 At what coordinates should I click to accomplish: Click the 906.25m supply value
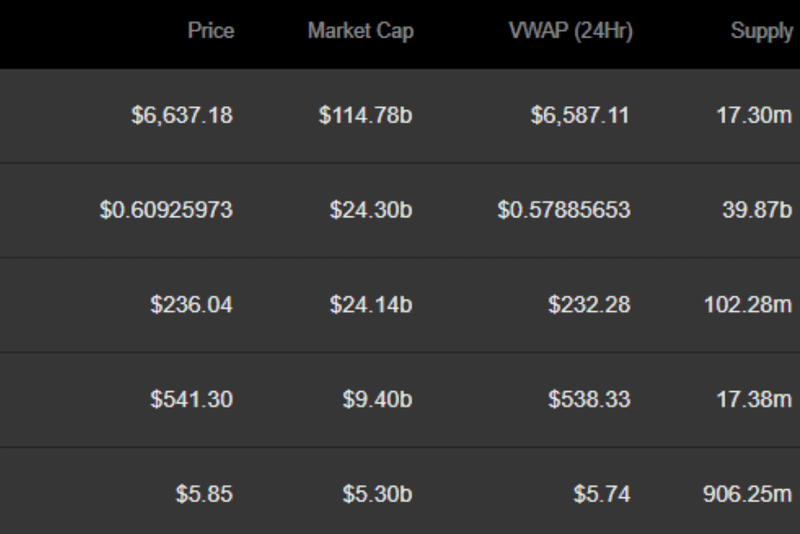747,494
